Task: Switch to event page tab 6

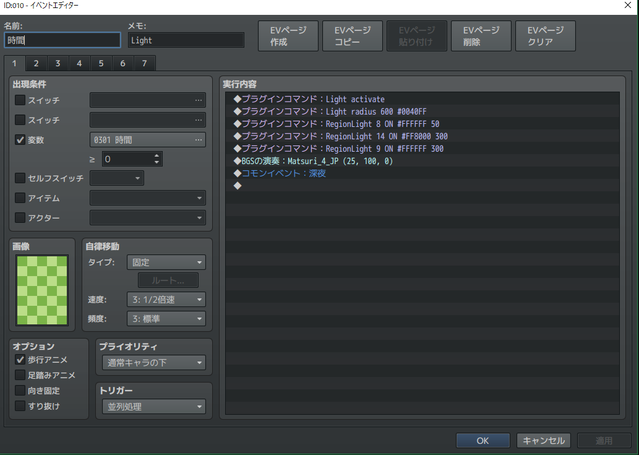Action: pyautogui.click(x=122, y=63)
